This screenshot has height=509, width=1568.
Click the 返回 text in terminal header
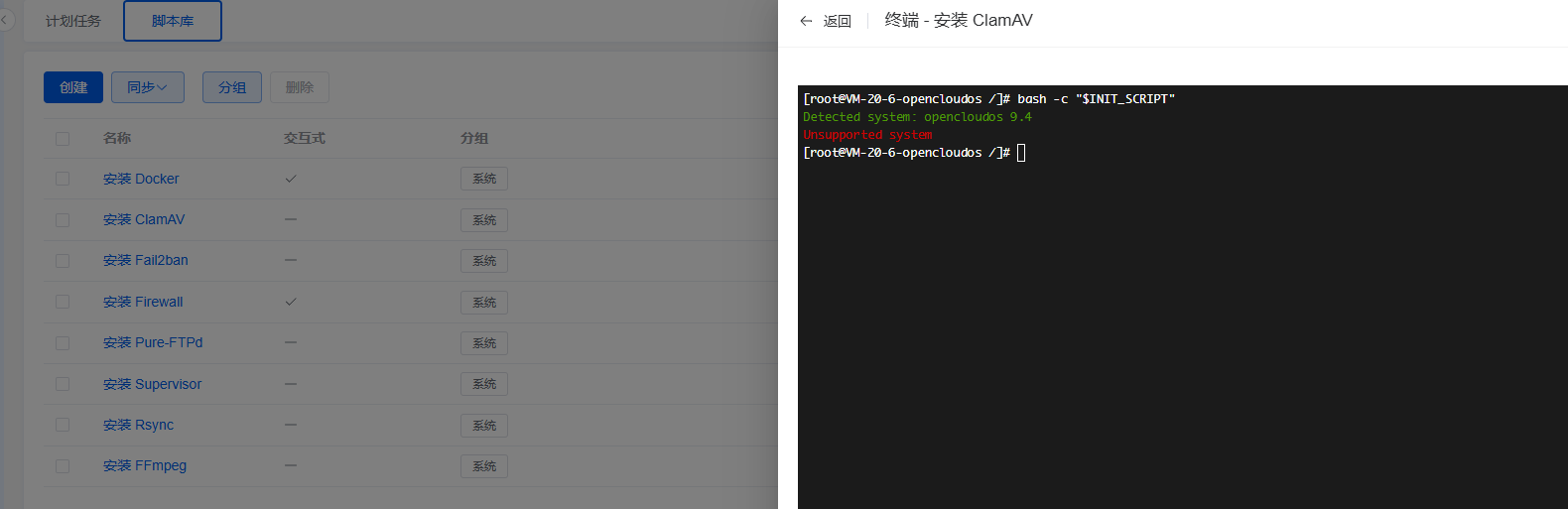838,21
